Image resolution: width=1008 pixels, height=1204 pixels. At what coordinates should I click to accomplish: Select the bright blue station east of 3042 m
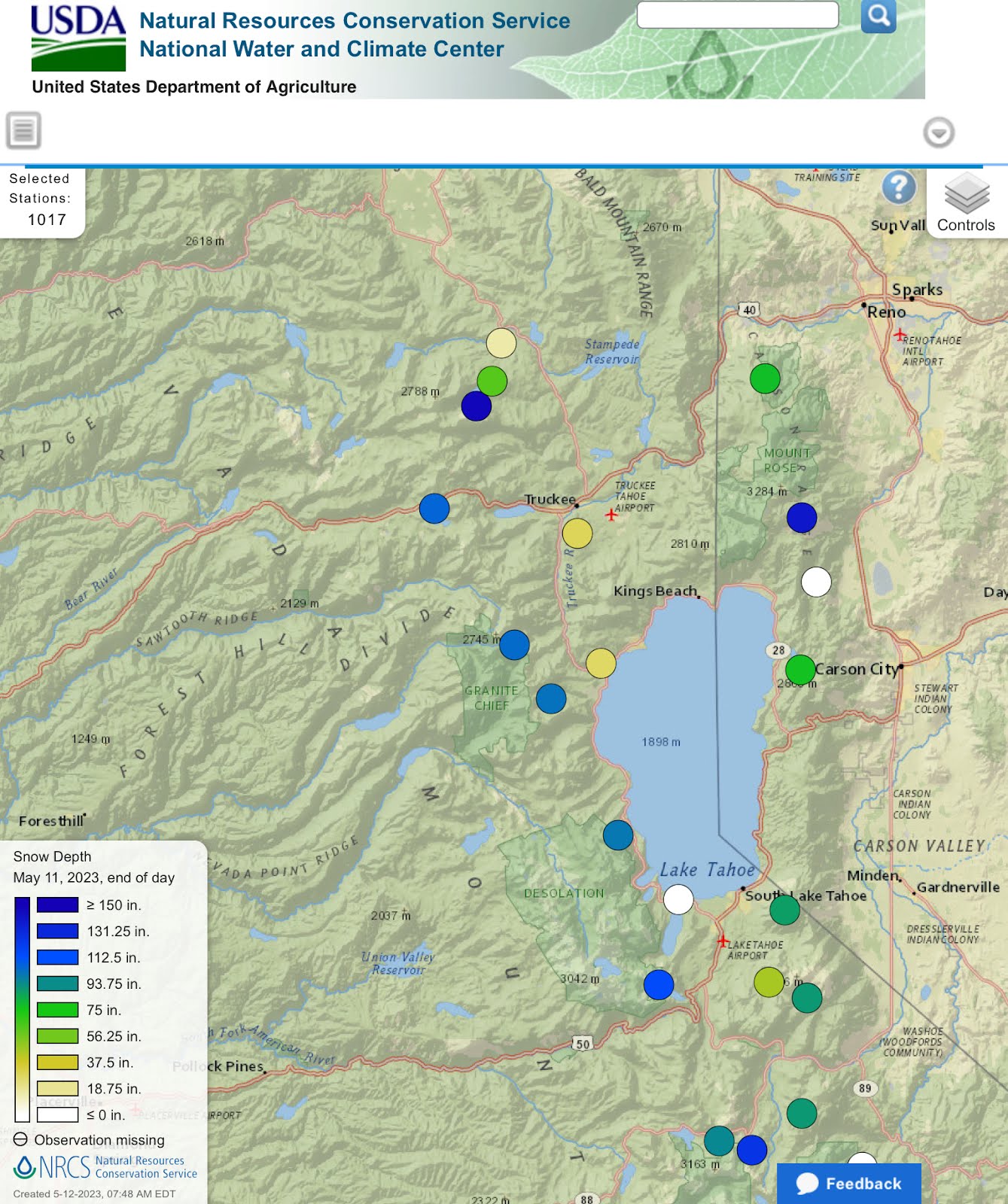pyautogui.click(x=659, y=985)
